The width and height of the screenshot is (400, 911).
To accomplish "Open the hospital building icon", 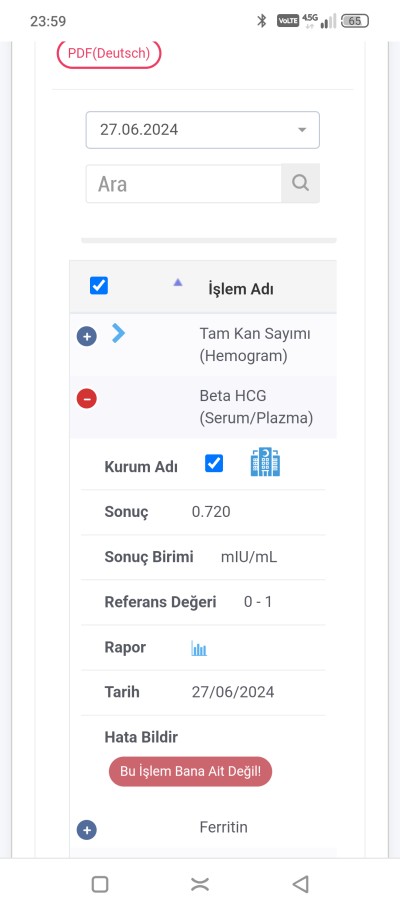I will pyautogui.click(x=265, y=462).
